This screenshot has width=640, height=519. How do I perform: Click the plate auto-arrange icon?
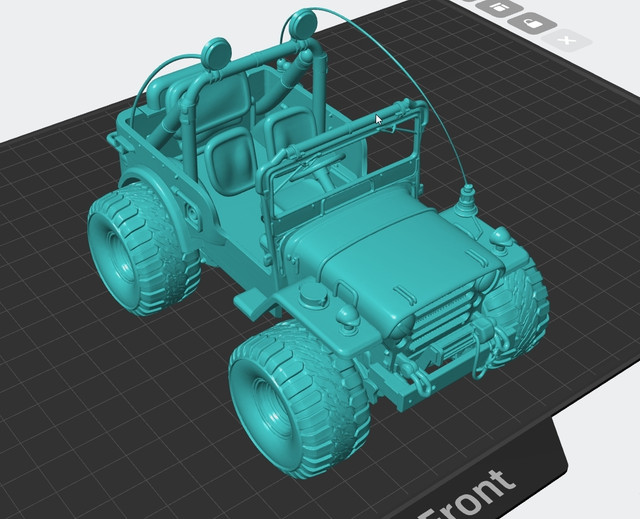(498, 7)
